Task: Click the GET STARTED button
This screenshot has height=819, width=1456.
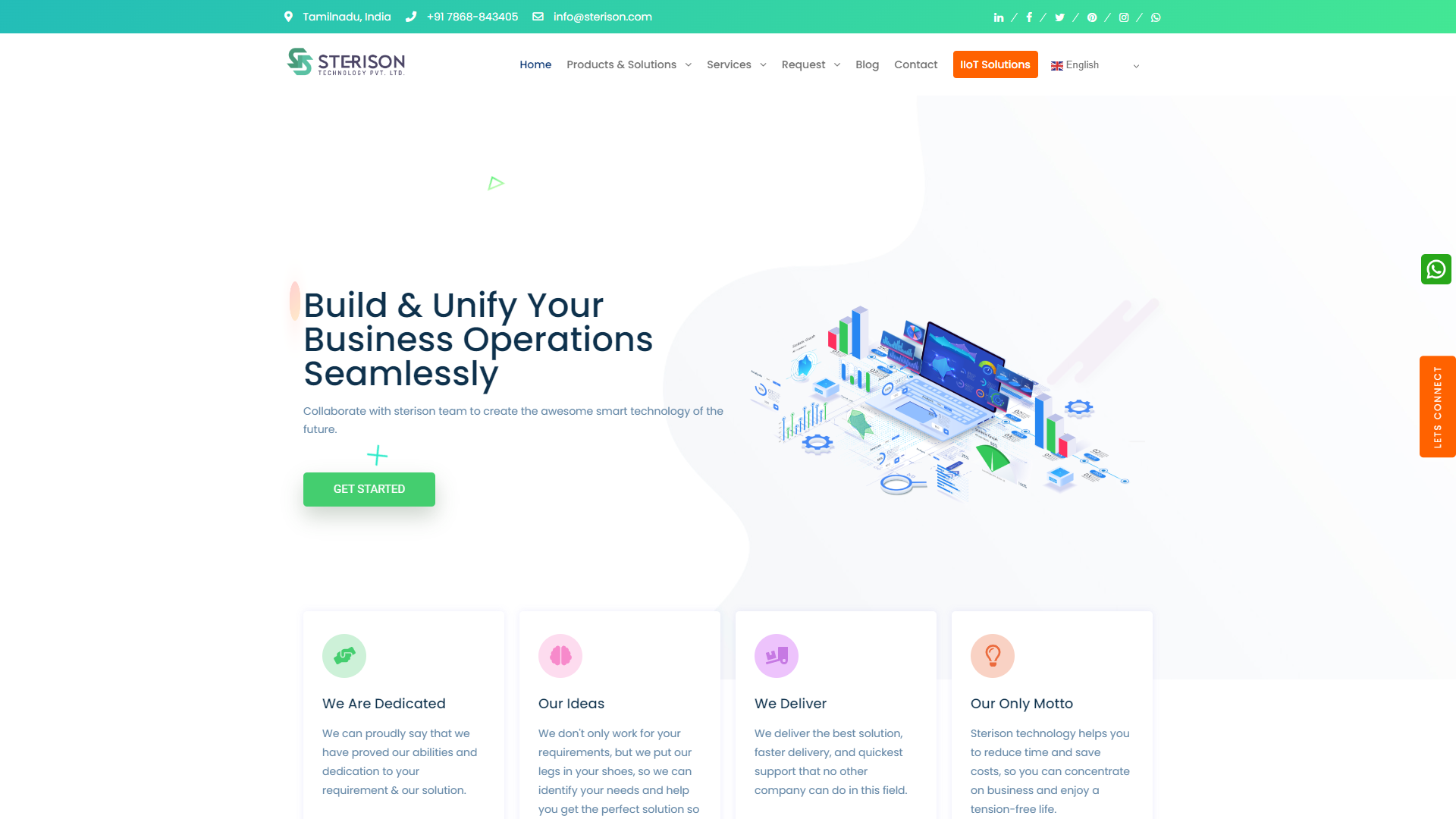Action: 369,489
